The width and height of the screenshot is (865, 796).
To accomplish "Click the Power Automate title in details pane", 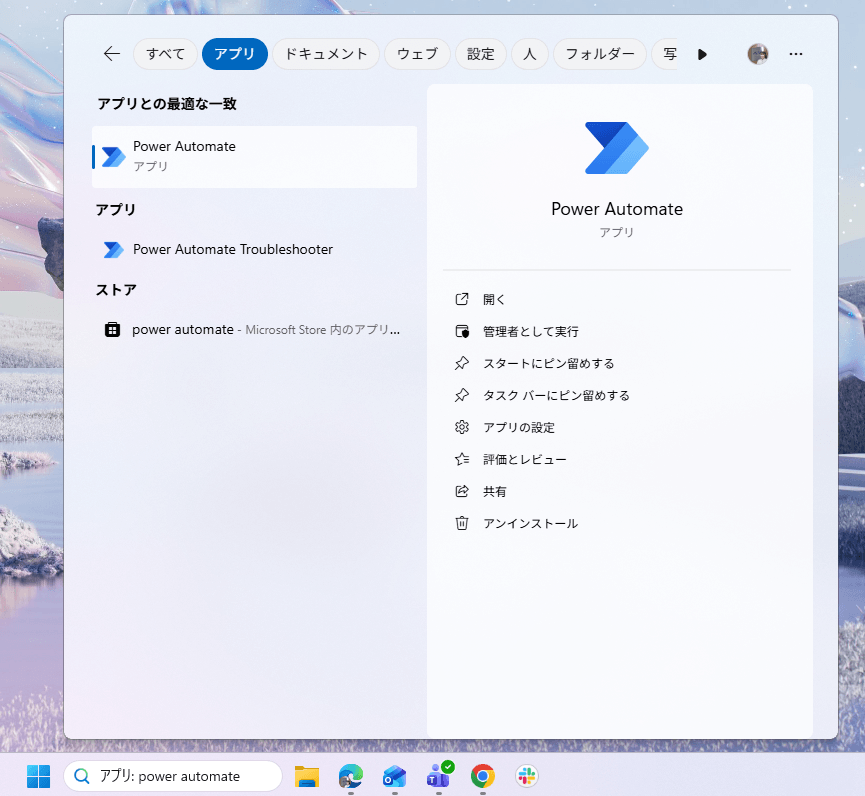I will click(x=617, y=209).
